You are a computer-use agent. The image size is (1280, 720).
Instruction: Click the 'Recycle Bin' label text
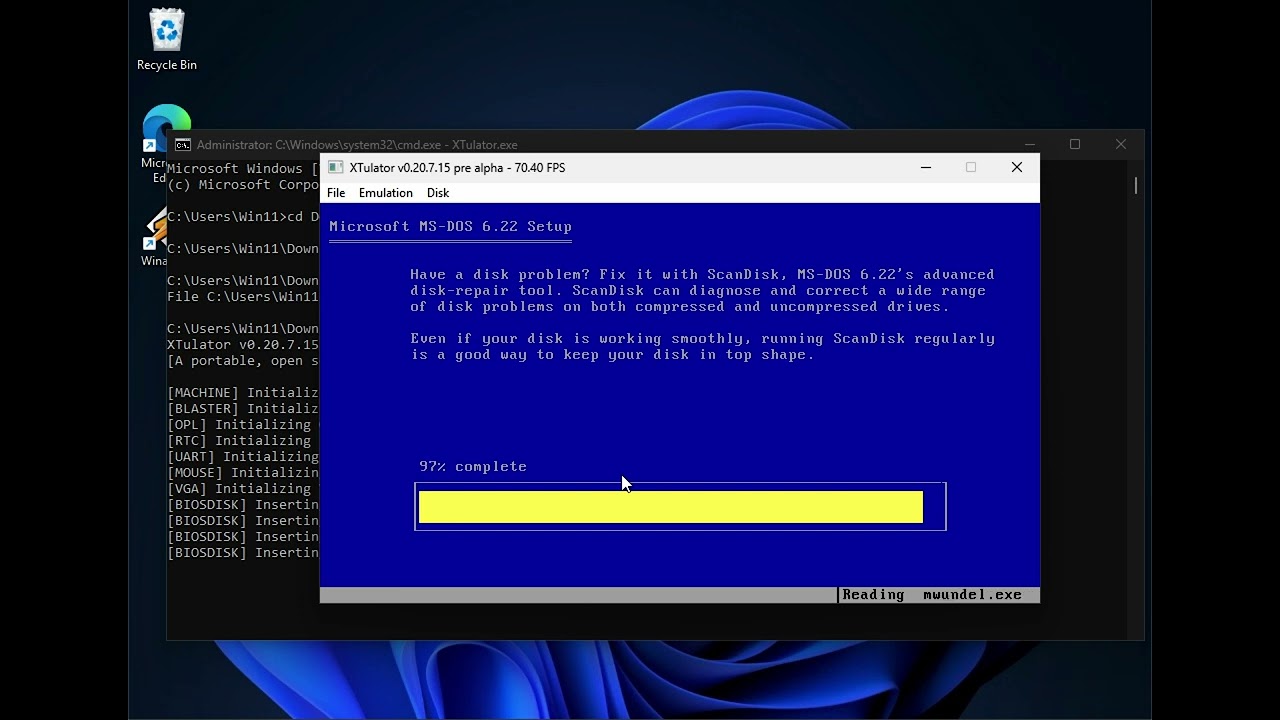click(x=167, y=65)
